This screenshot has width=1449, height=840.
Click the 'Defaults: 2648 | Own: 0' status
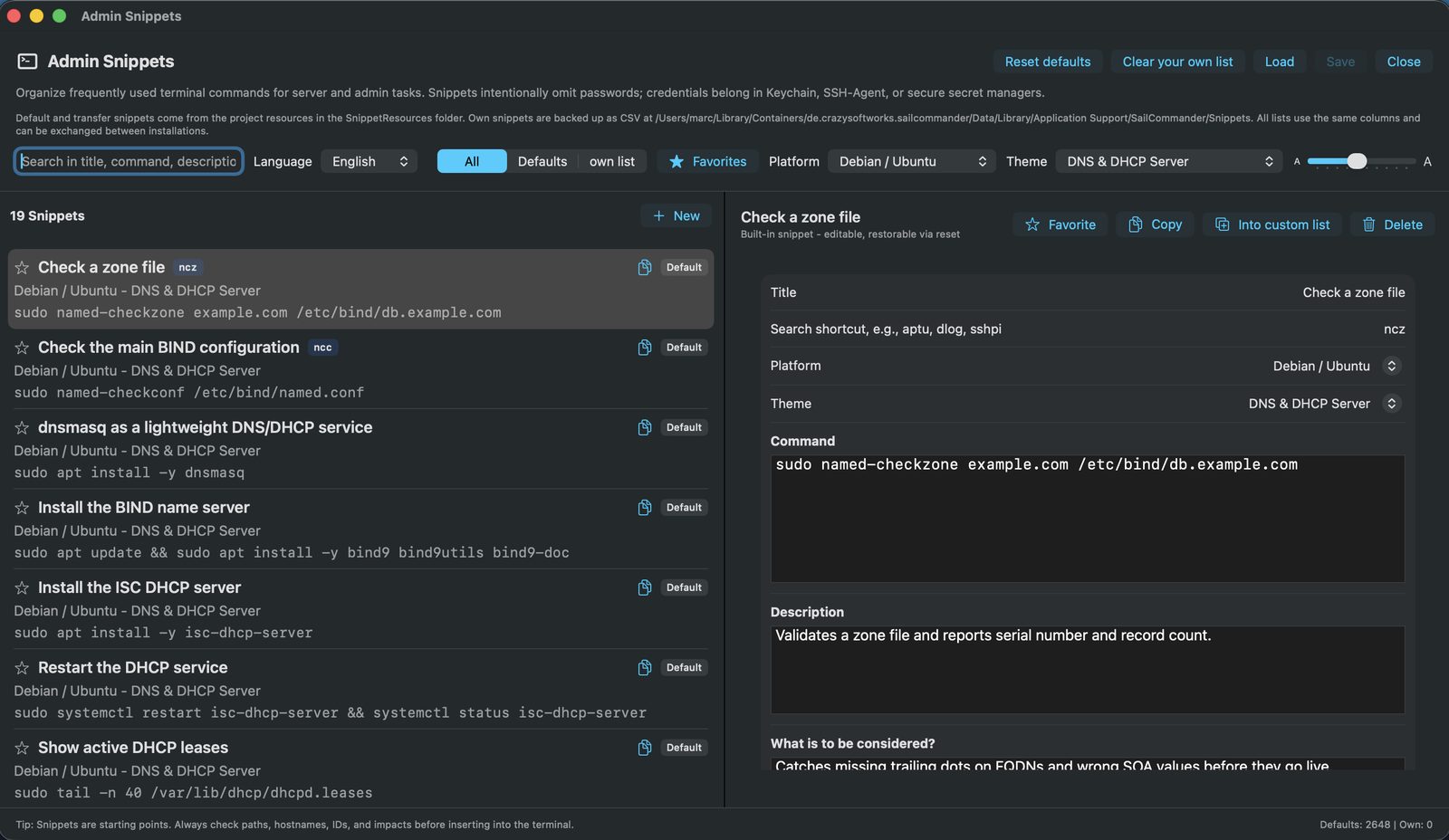tap(1376, 825)
